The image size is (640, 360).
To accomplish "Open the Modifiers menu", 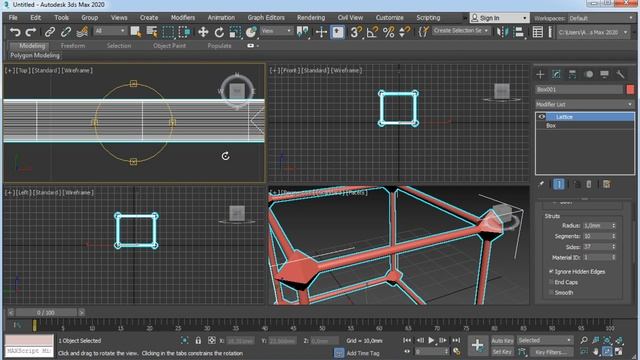I will click(x=183, y=18).
